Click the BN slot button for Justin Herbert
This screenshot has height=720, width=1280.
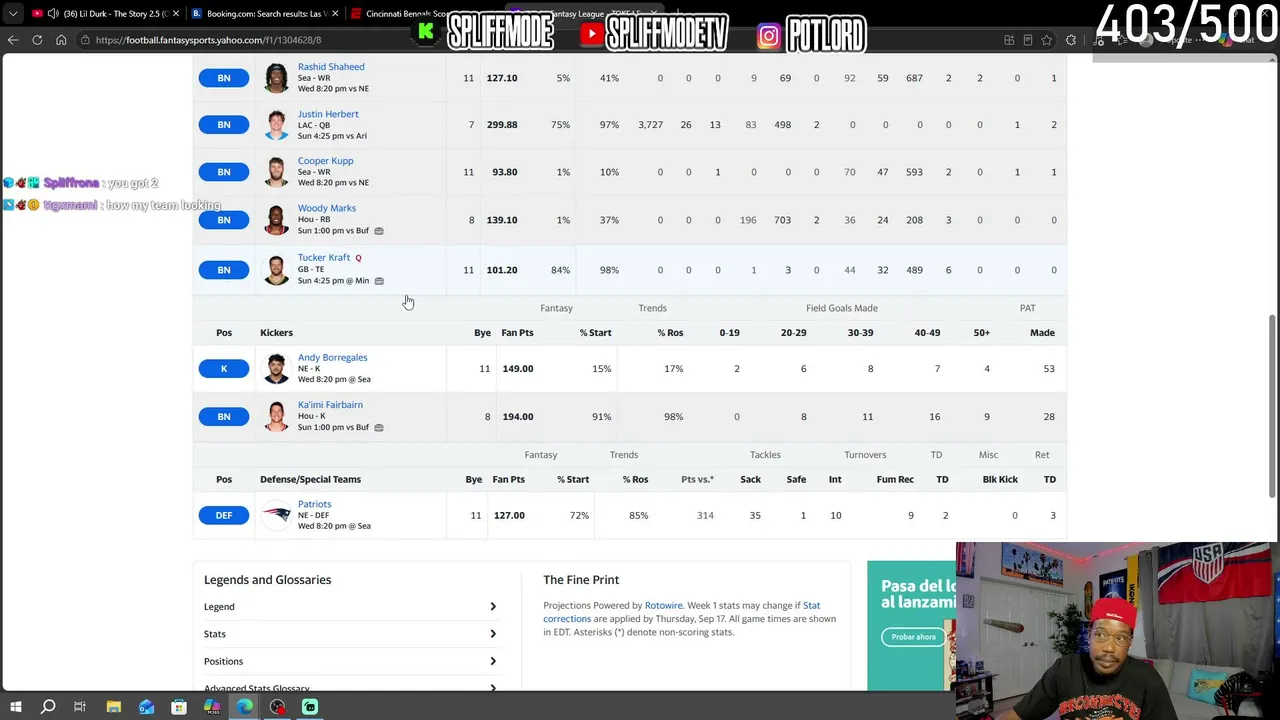224,125
